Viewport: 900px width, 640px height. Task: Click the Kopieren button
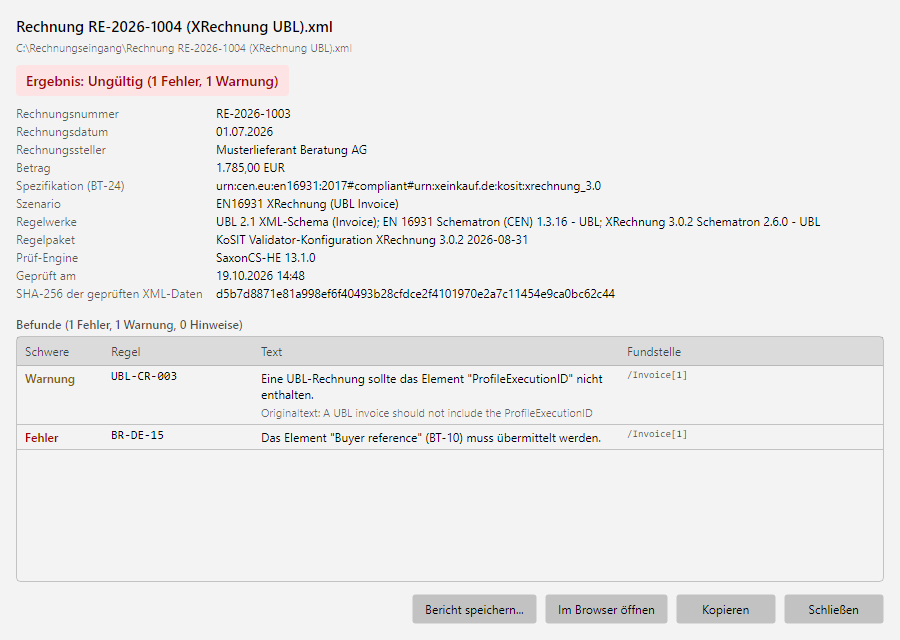coord(726,609)
